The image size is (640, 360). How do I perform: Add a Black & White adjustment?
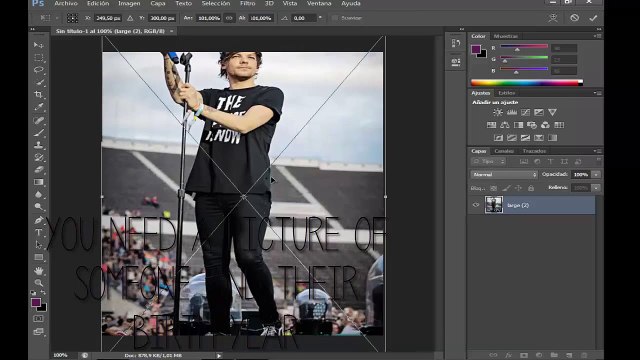(518, 125)
